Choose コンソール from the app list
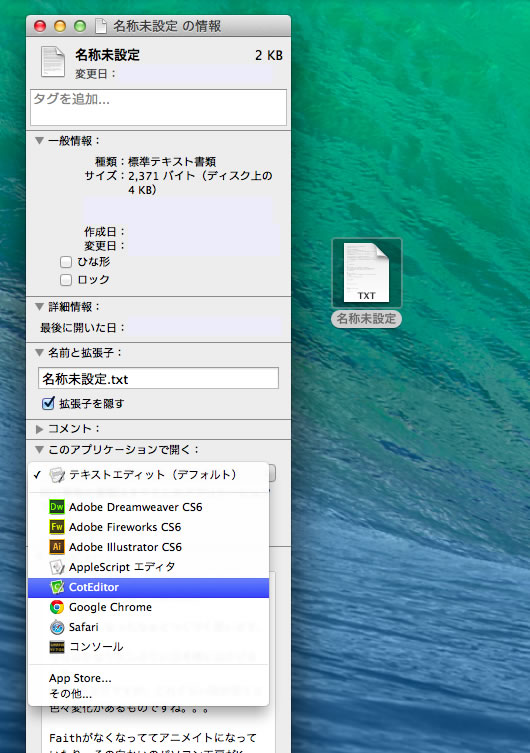The height and width of the screenshot is (753, 530). (x=148, y=647)
